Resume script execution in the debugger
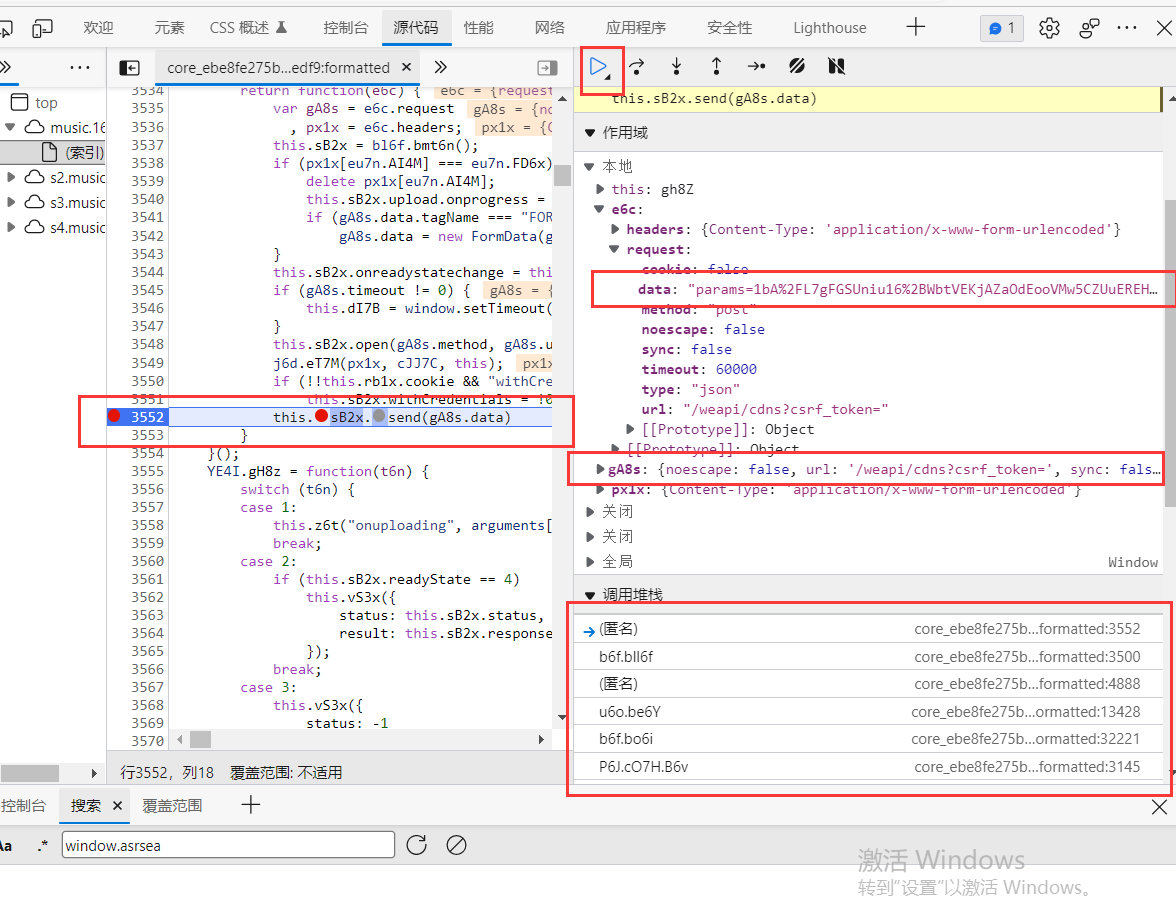Viewport: 1176px width, 903px height. (x=602, y=67)
